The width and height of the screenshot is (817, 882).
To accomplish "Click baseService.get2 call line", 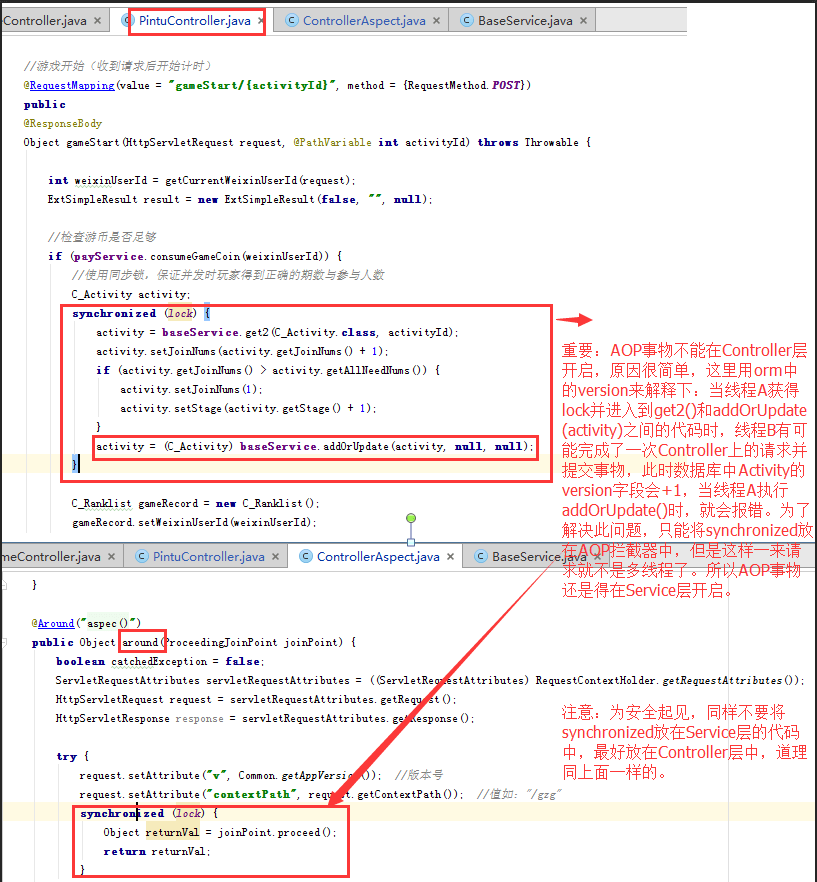I will point(277,332).
